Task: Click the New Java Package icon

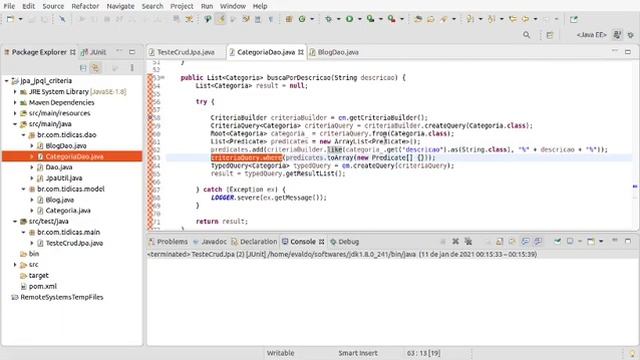Action: coord(289,19)
